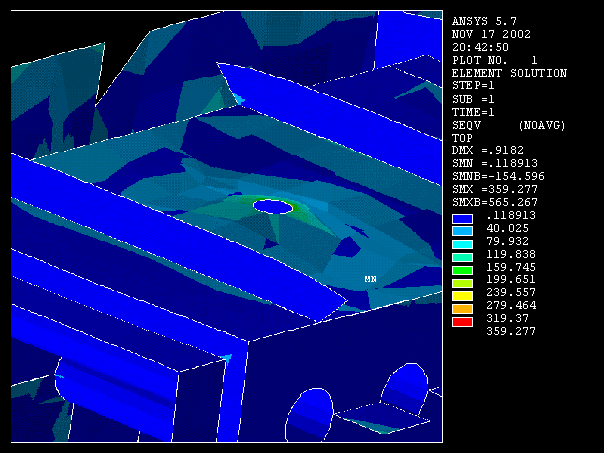Click the NOV 17 2002 date text
Image resolution: width=604 pixels, height=453 pixels.
coord(488,34)
